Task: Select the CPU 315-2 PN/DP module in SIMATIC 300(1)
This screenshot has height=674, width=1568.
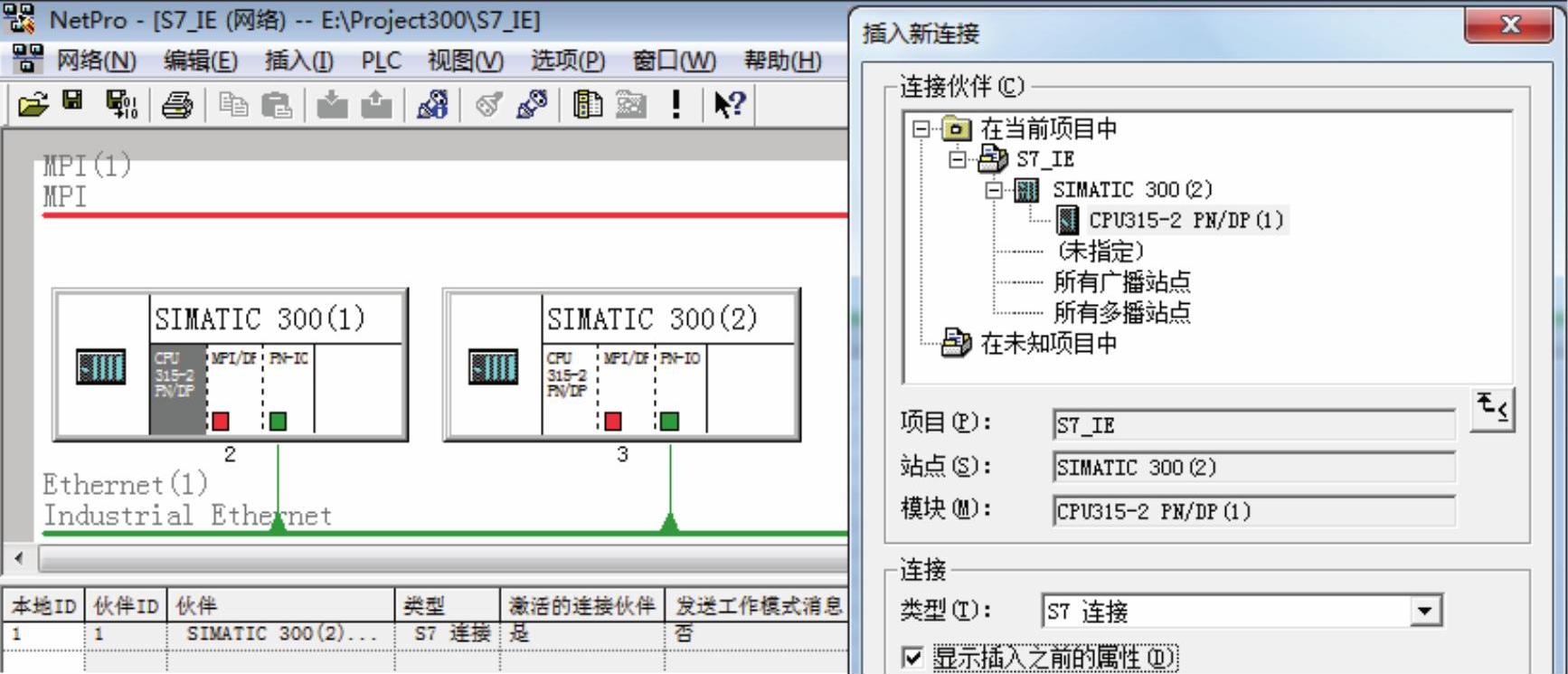Action: (177, 389)
